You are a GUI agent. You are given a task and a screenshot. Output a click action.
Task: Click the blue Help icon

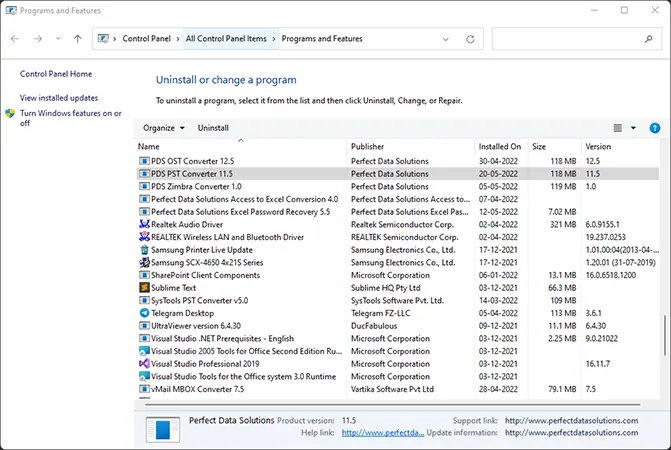655,128
